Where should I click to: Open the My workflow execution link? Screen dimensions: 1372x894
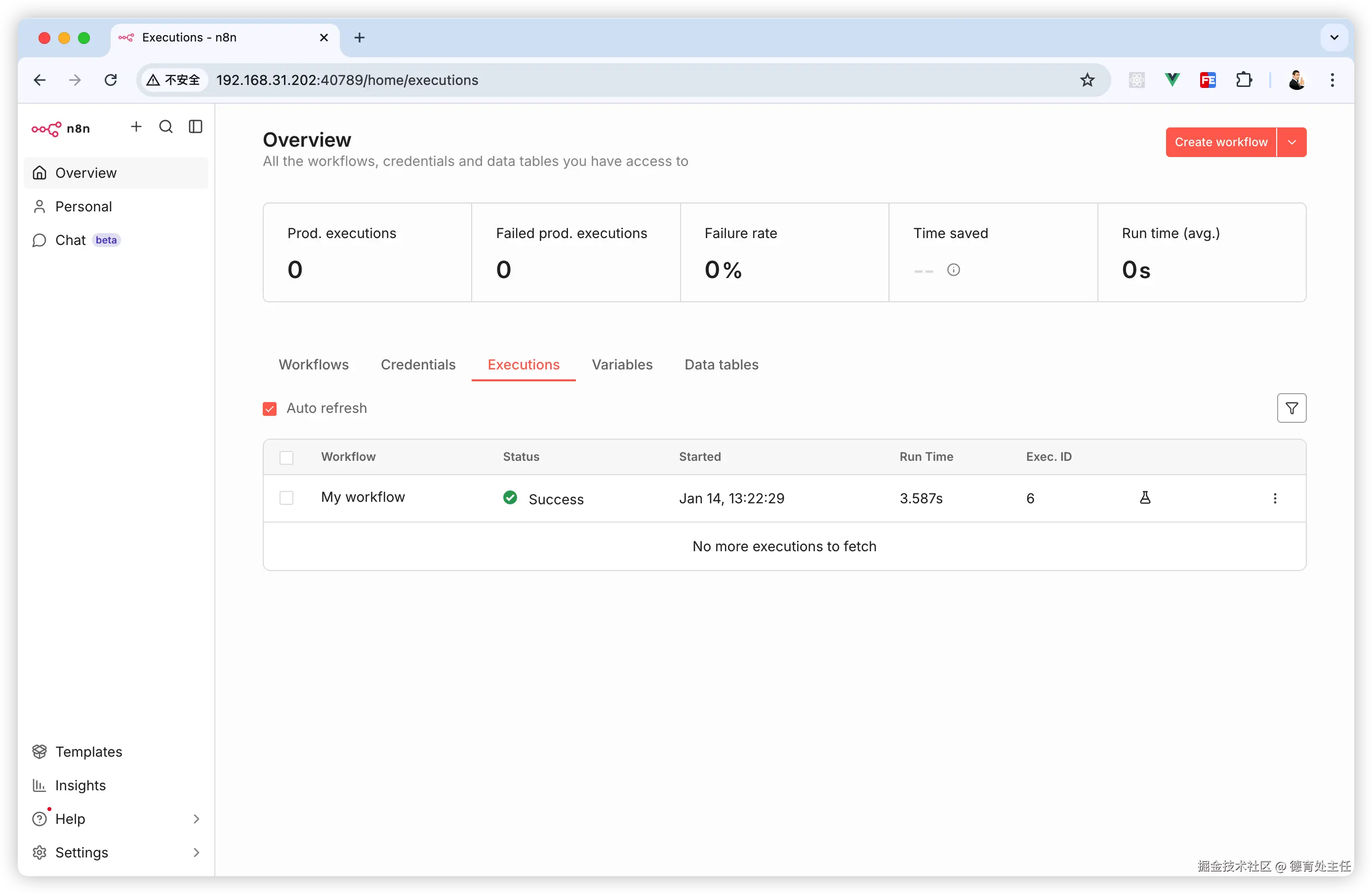pyautogui.click(x=363, y=497)
